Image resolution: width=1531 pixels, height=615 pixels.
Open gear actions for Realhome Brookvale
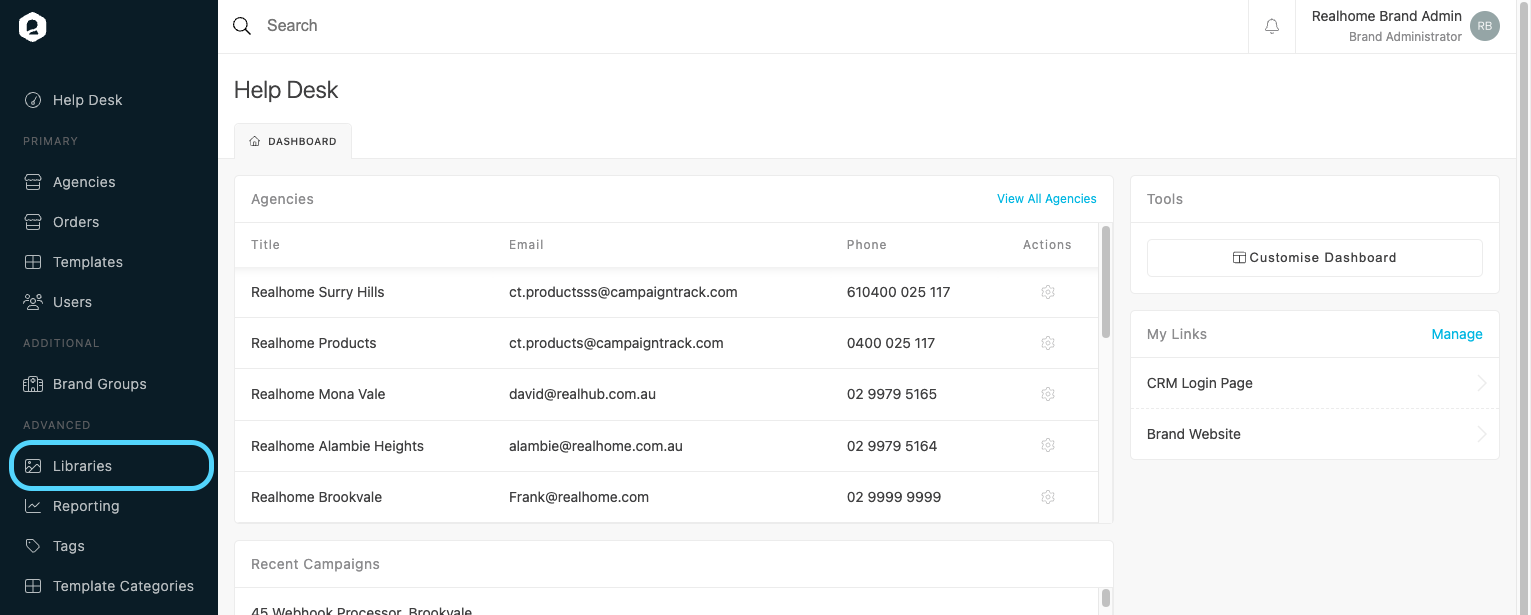[1048, 497]
